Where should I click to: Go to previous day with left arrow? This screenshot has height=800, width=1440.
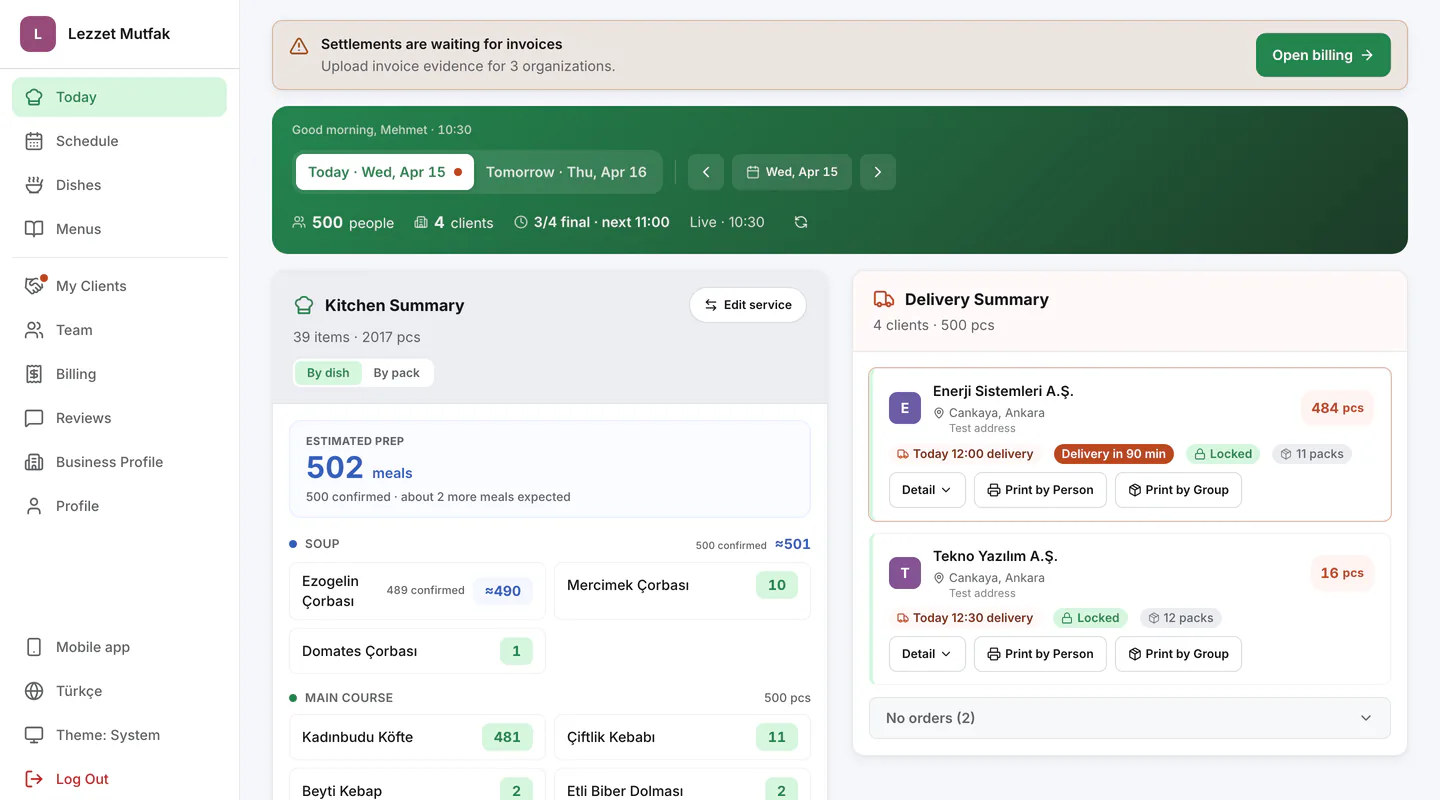(x=706, y=172)
